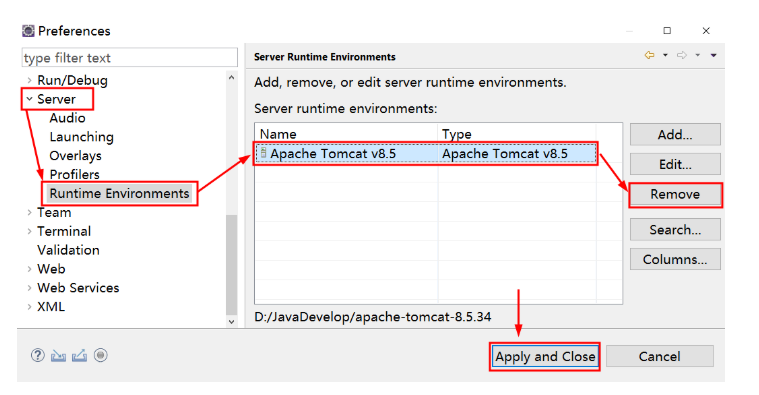The width and height of the screenshot is (759, 395).
Task: Open the forward history dropdown arrow
Action: tap(698, 55)
